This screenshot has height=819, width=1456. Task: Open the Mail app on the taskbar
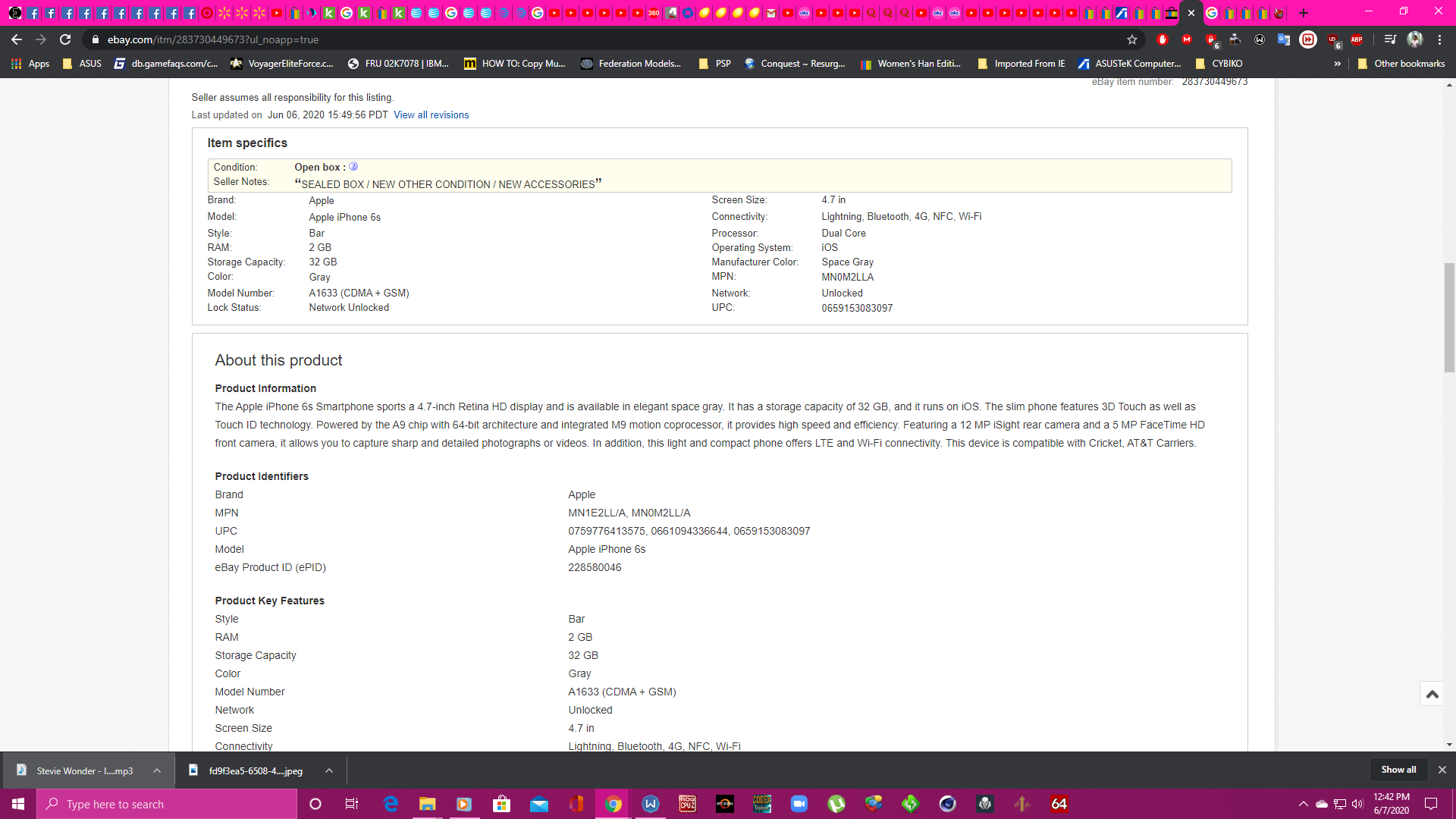point(539,804)
